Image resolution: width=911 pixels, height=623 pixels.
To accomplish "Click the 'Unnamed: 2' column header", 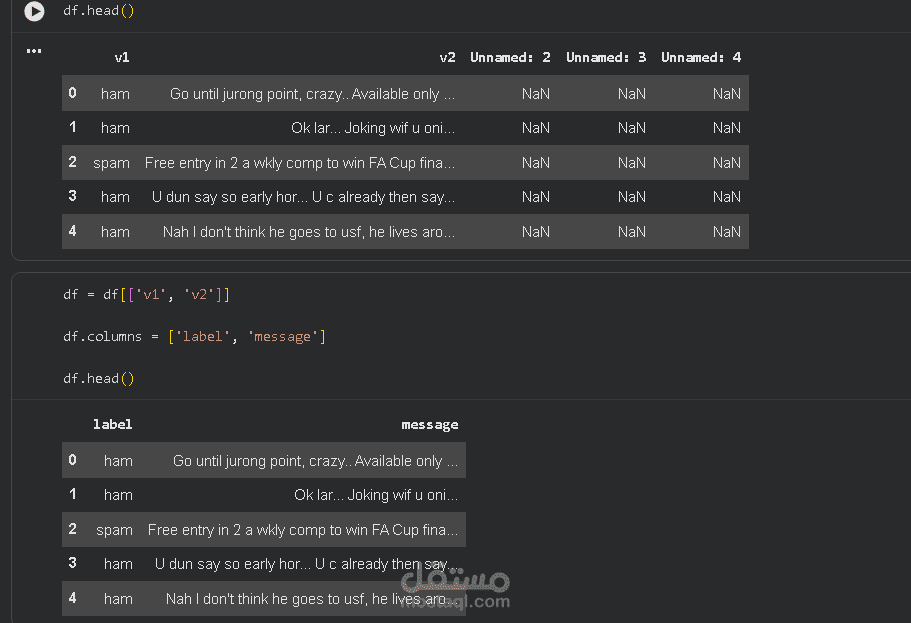I will (510, 58).
